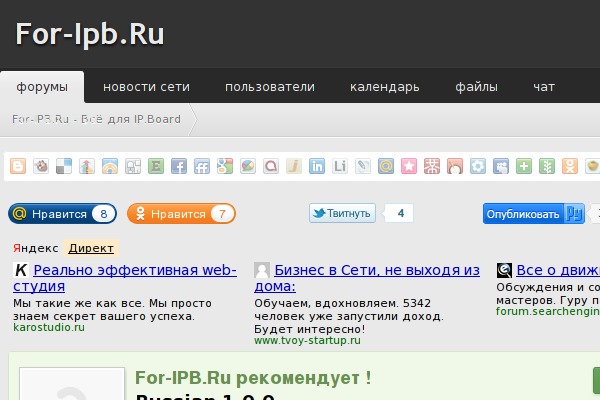Share to Facebook icon
The height and width of the screenshot is (400, 600).
point(179,167)
